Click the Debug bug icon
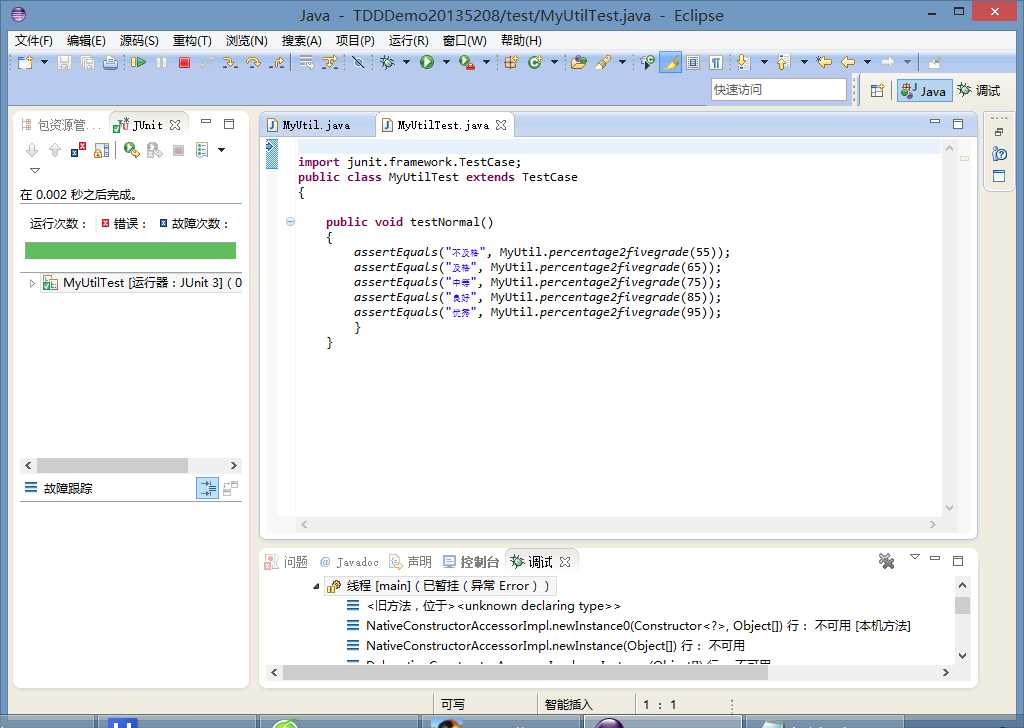This screenshot has height=728, width=1024. click(387, 63)
